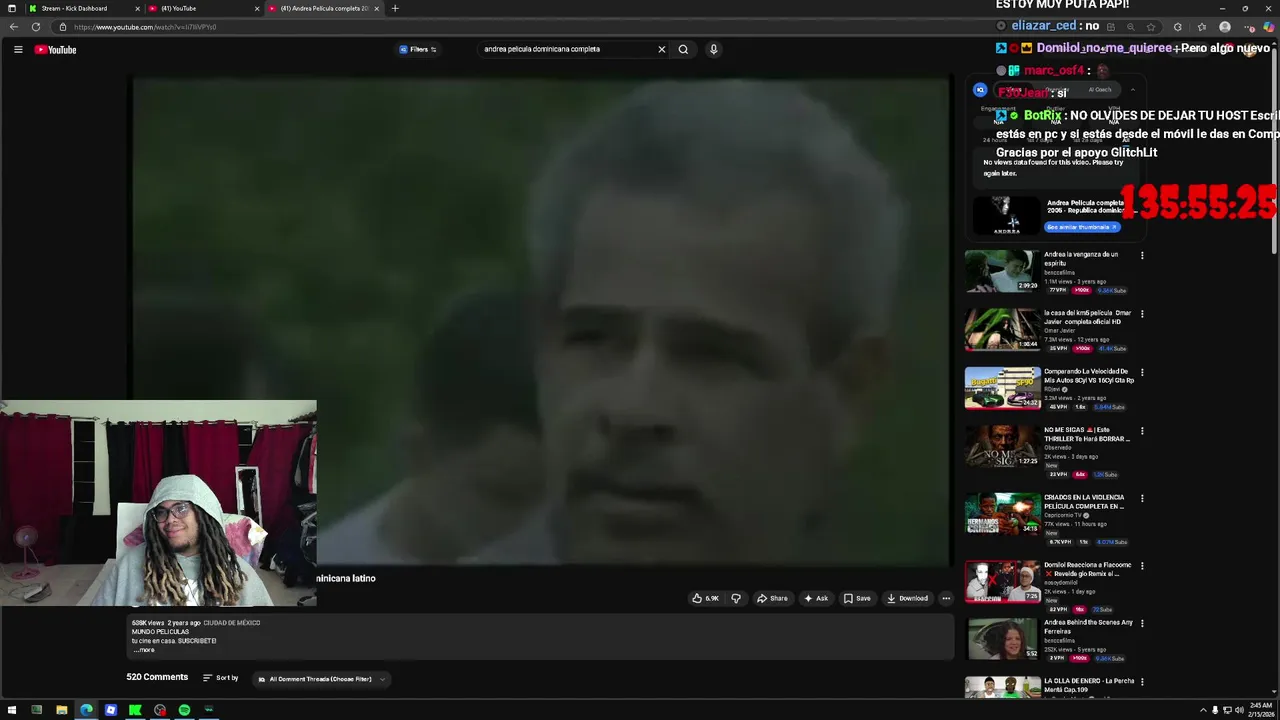1280x720 pixels.
Task: Collapse the vidIQ panel chevron
Action: point(1132,90)
